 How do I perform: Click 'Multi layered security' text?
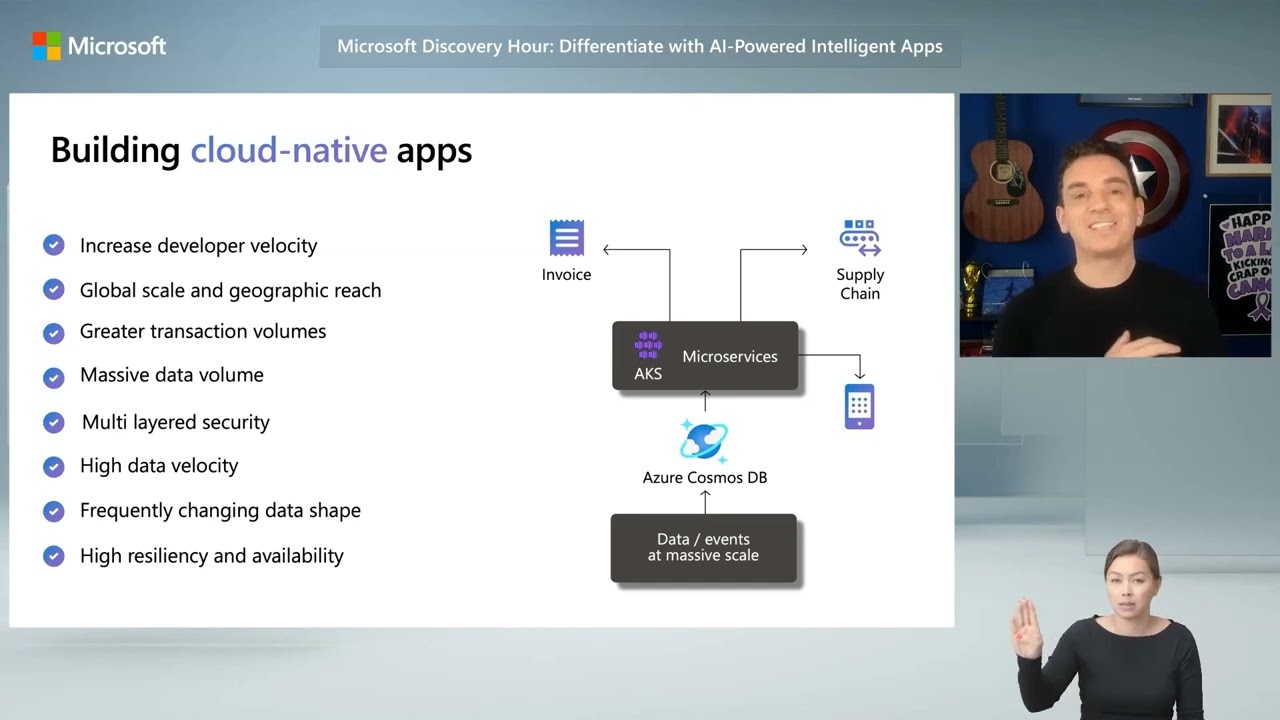176,422
